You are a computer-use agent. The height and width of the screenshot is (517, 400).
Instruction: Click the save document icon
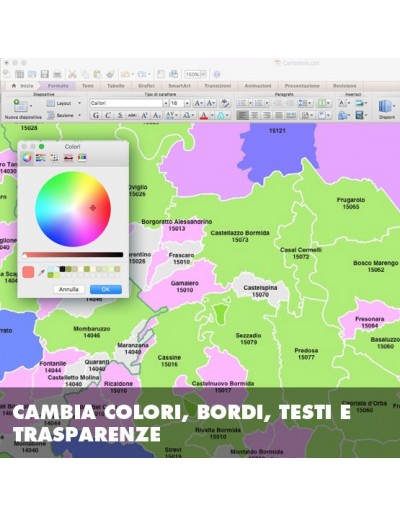(x=45, y=74)
